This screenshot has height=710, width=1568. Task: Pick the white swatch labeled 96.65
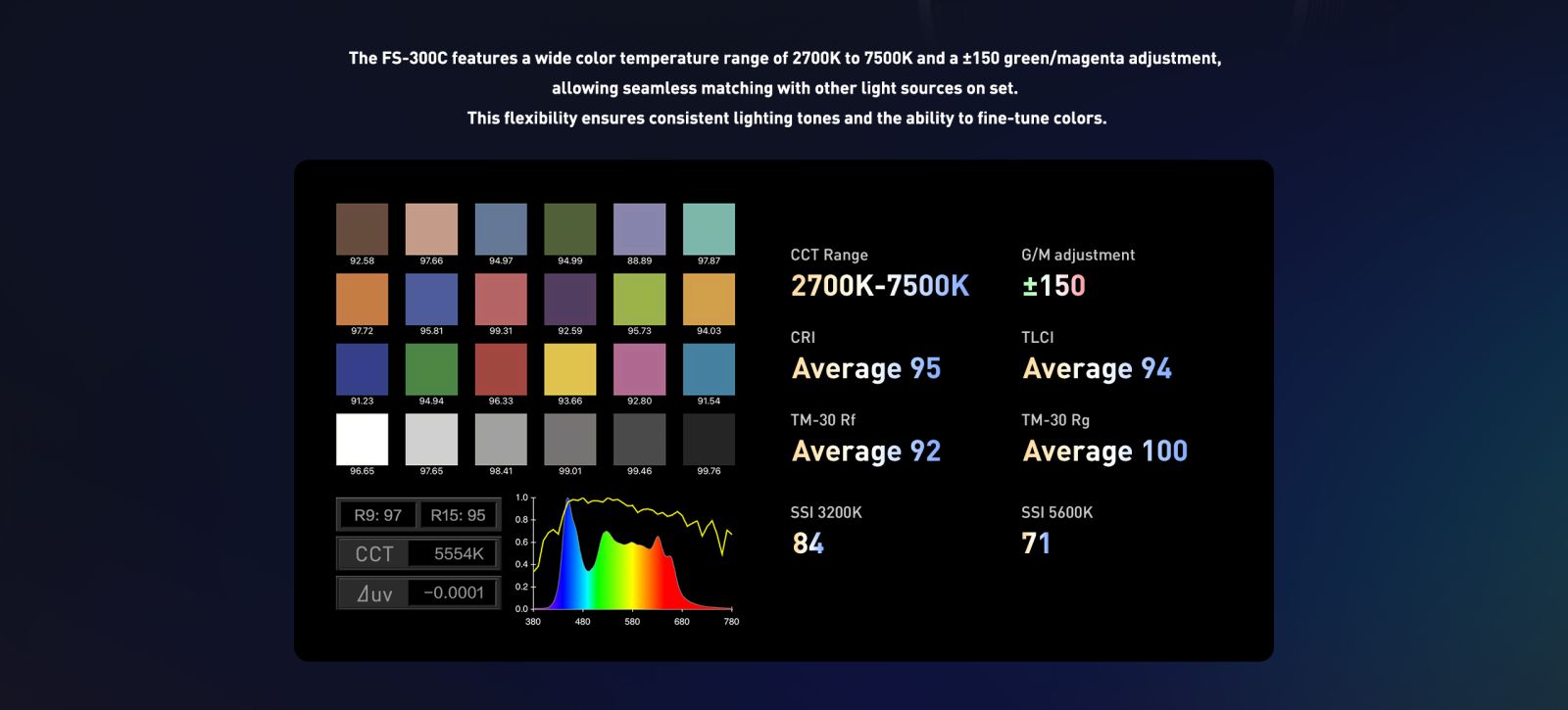[362, 440]
